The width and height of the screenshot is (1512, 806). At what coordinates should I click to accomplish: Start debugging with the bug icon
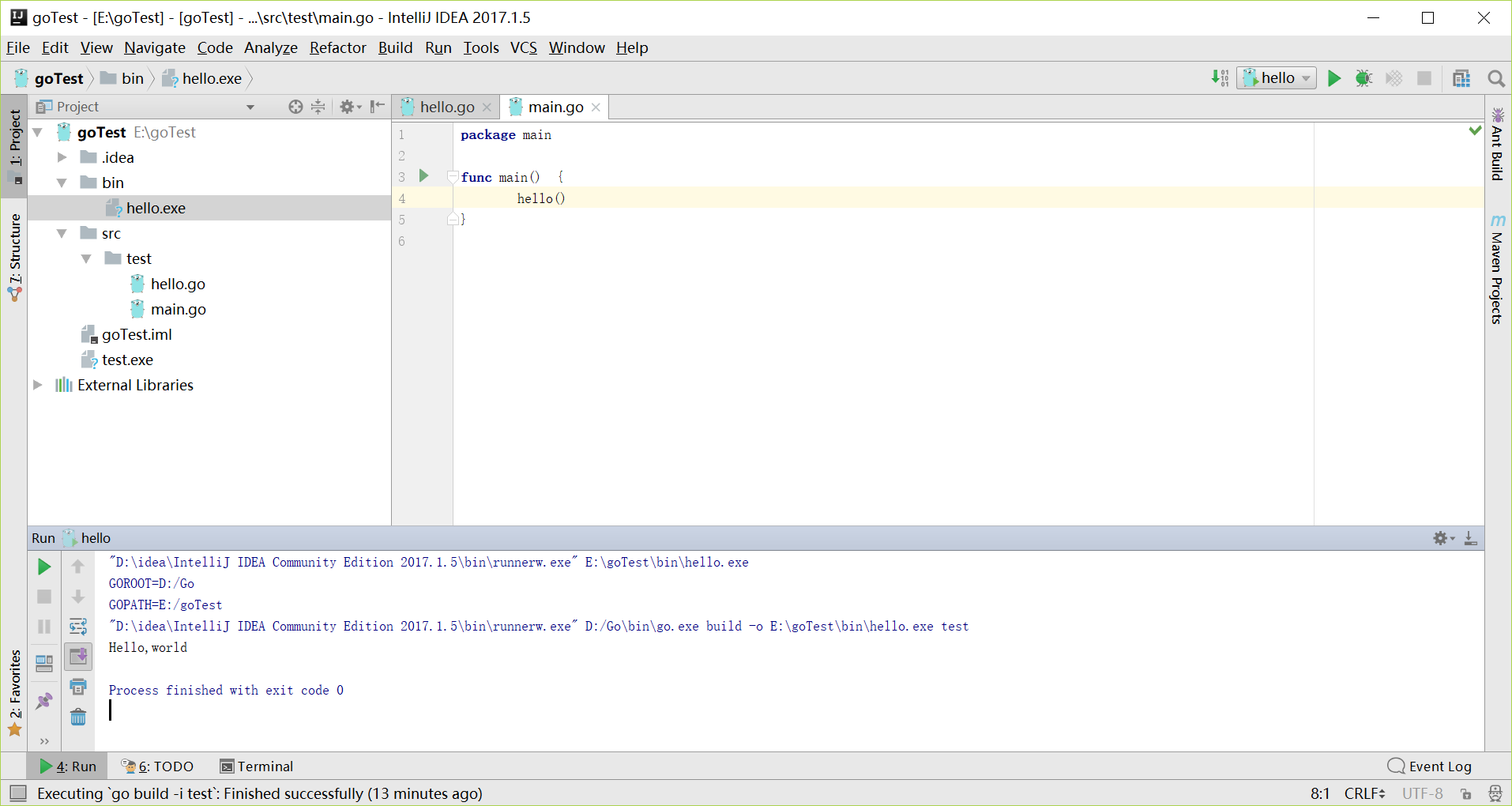[1363, 78]
